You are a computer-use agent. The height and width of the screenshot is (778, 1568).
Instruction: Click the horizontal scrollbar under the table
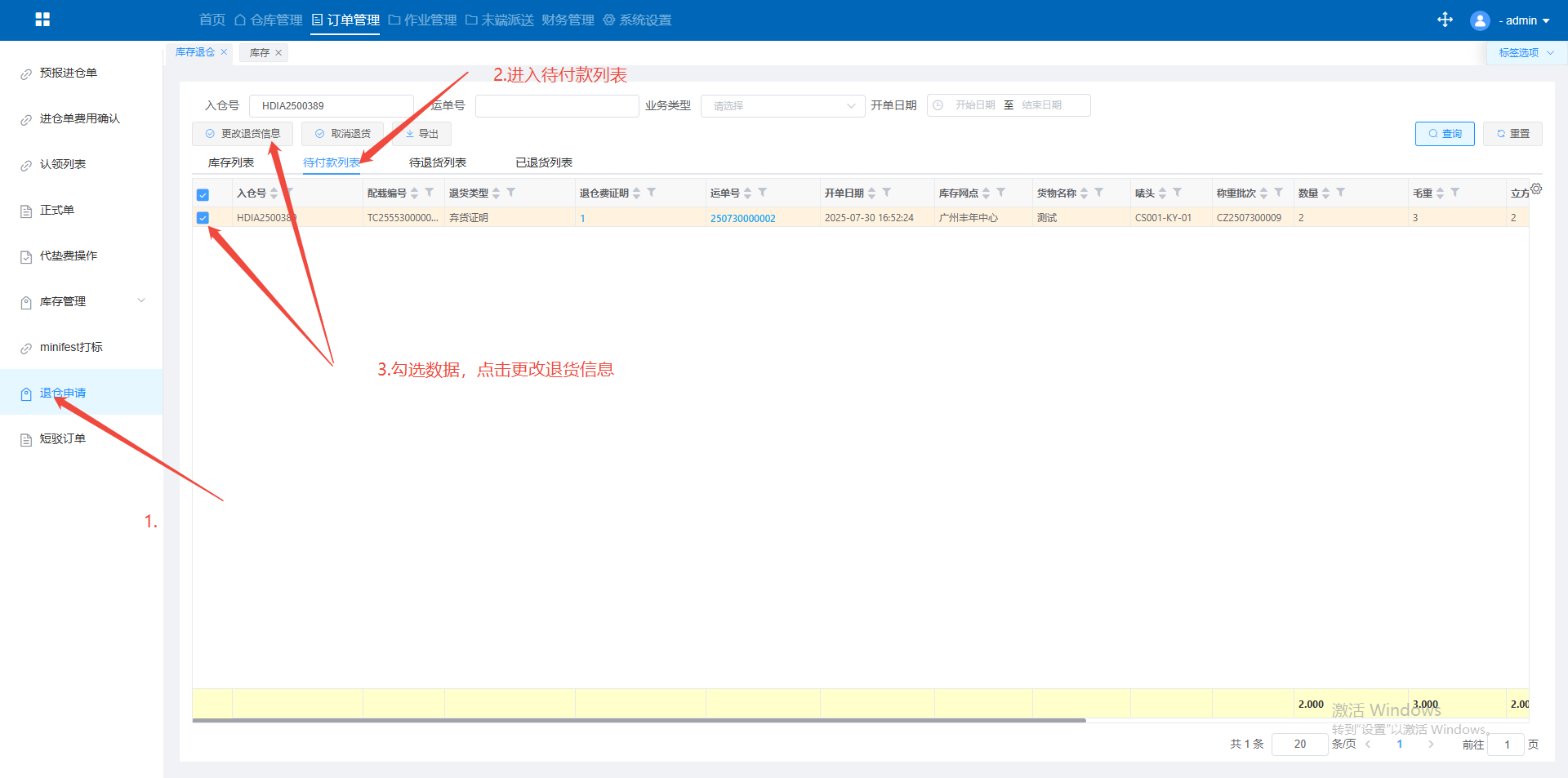[x=639, y=721]
